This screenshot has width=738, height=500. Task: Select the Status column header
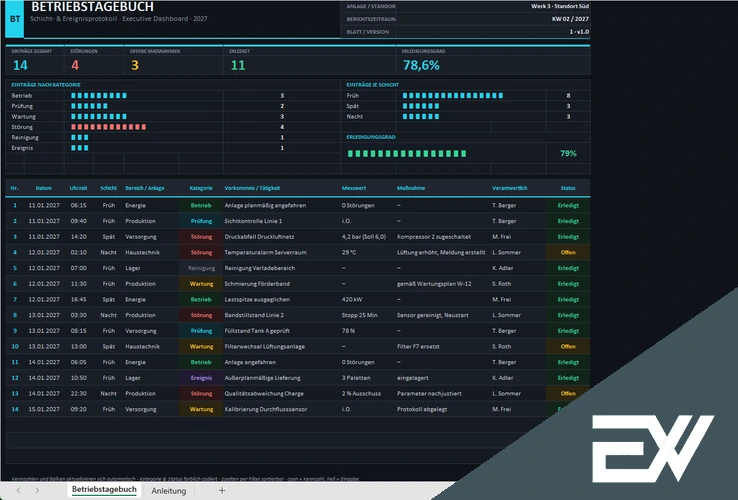point(568,188)
